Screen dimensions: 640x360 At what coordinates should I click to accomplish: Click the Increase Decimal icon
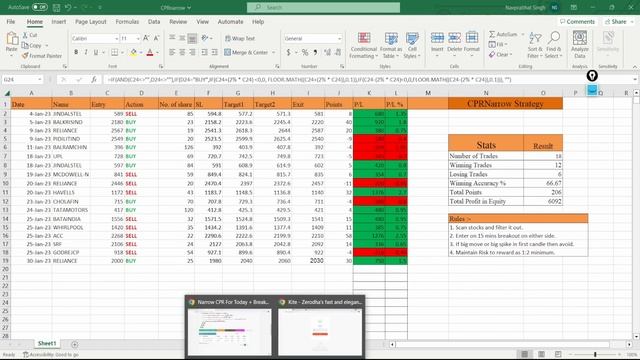pos(327,52)
